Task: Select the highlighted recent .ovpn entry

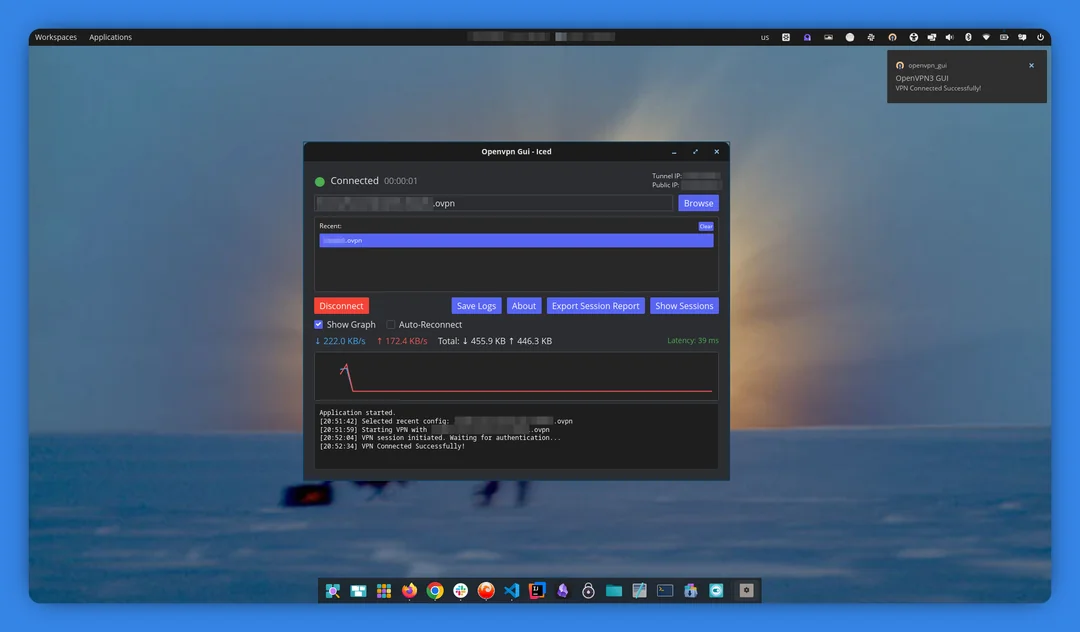Action: coord(516,240)
